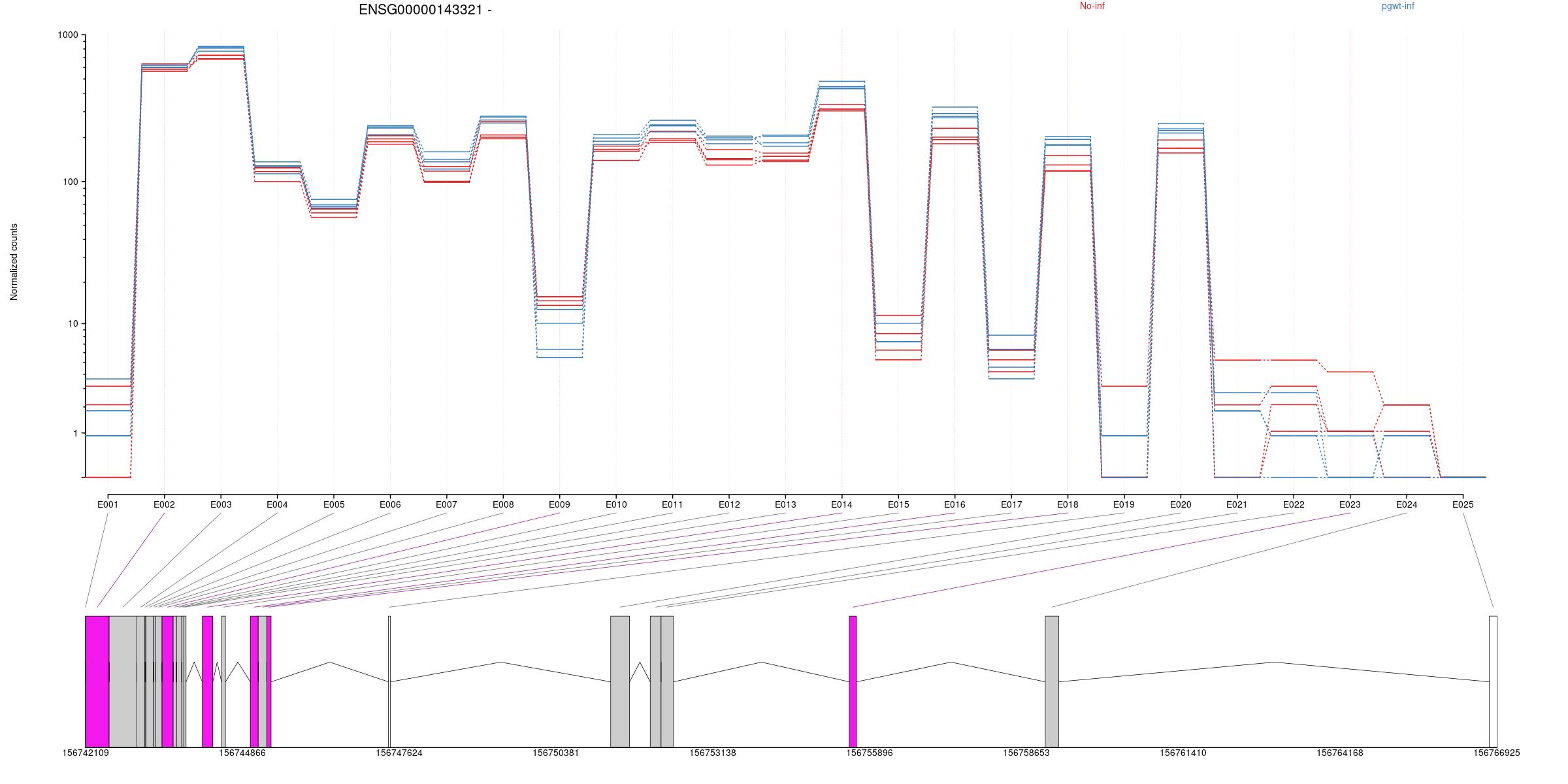The height and width of the screenshot is (784, 1568).
Task: Select exon label E003
Action: (221, 504)
